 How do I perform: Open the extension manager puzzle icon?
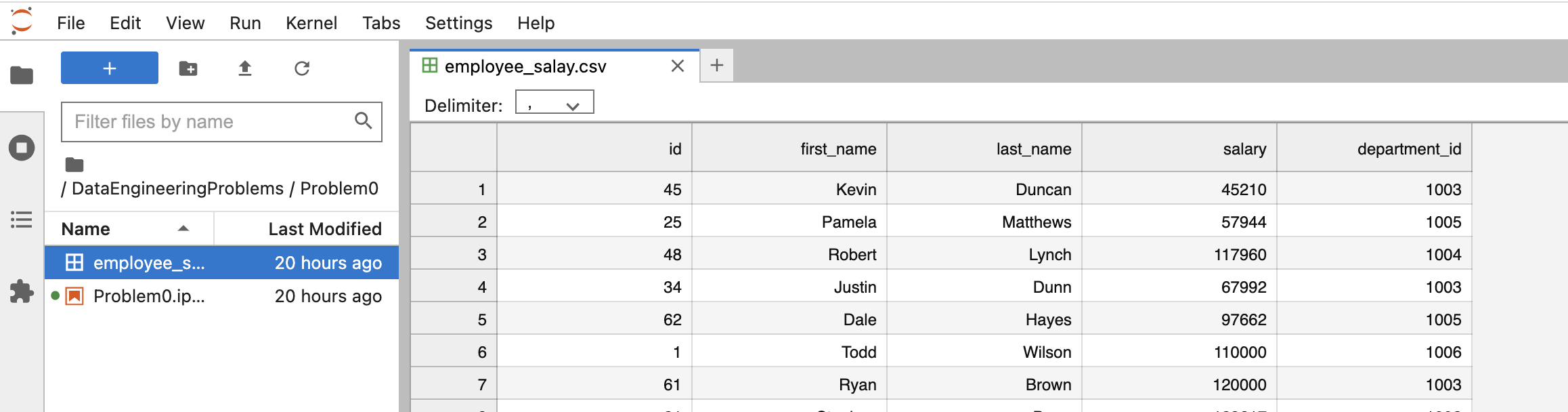pyautogui.click(x=22, y=292)
